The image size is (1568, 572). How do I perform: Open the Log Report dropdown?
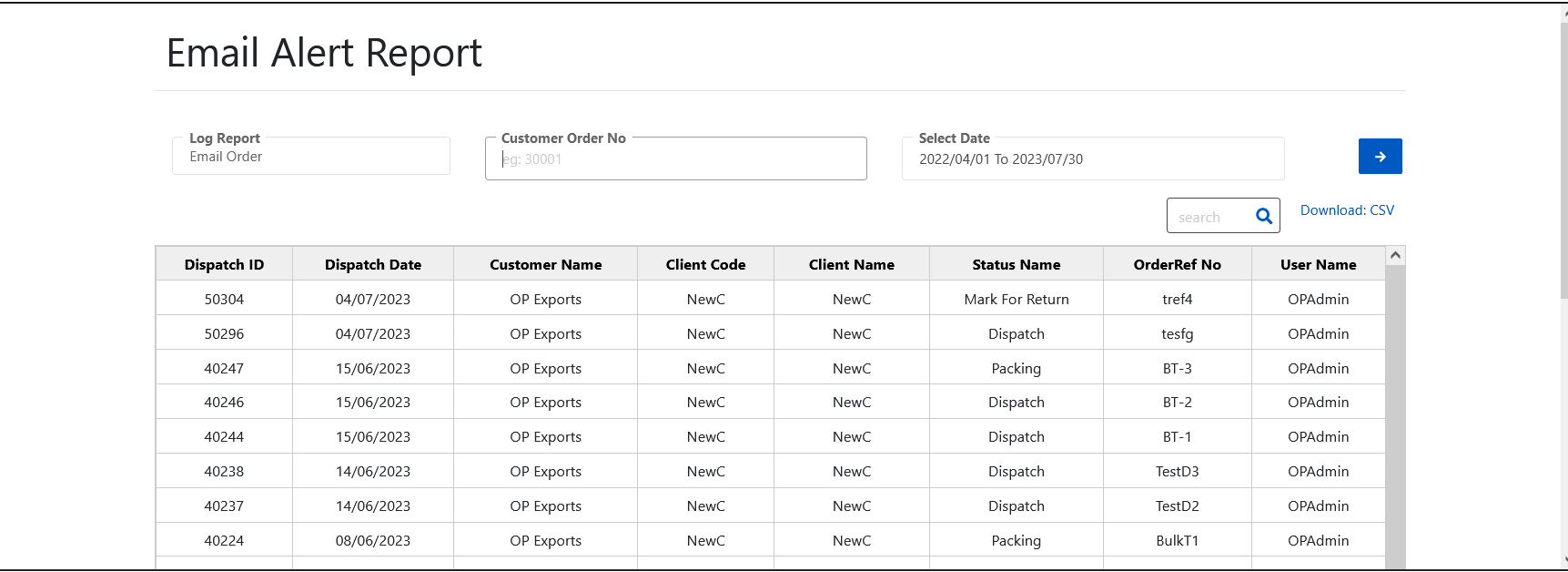311,156
